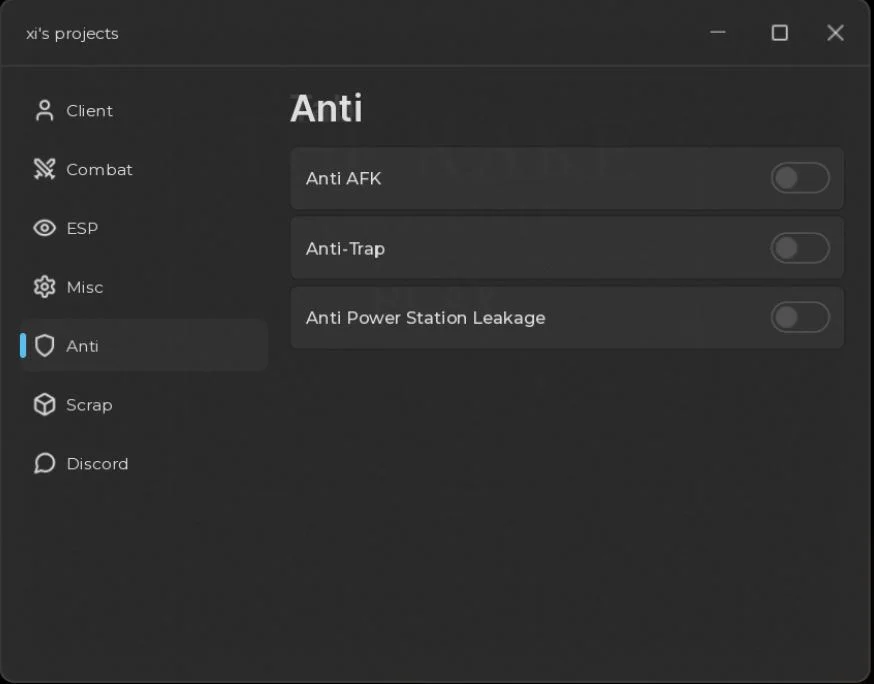Viewport: 874px width, 684px height.
Task: Click the 'Anti-Trap' label text
Action: [345, 249]
